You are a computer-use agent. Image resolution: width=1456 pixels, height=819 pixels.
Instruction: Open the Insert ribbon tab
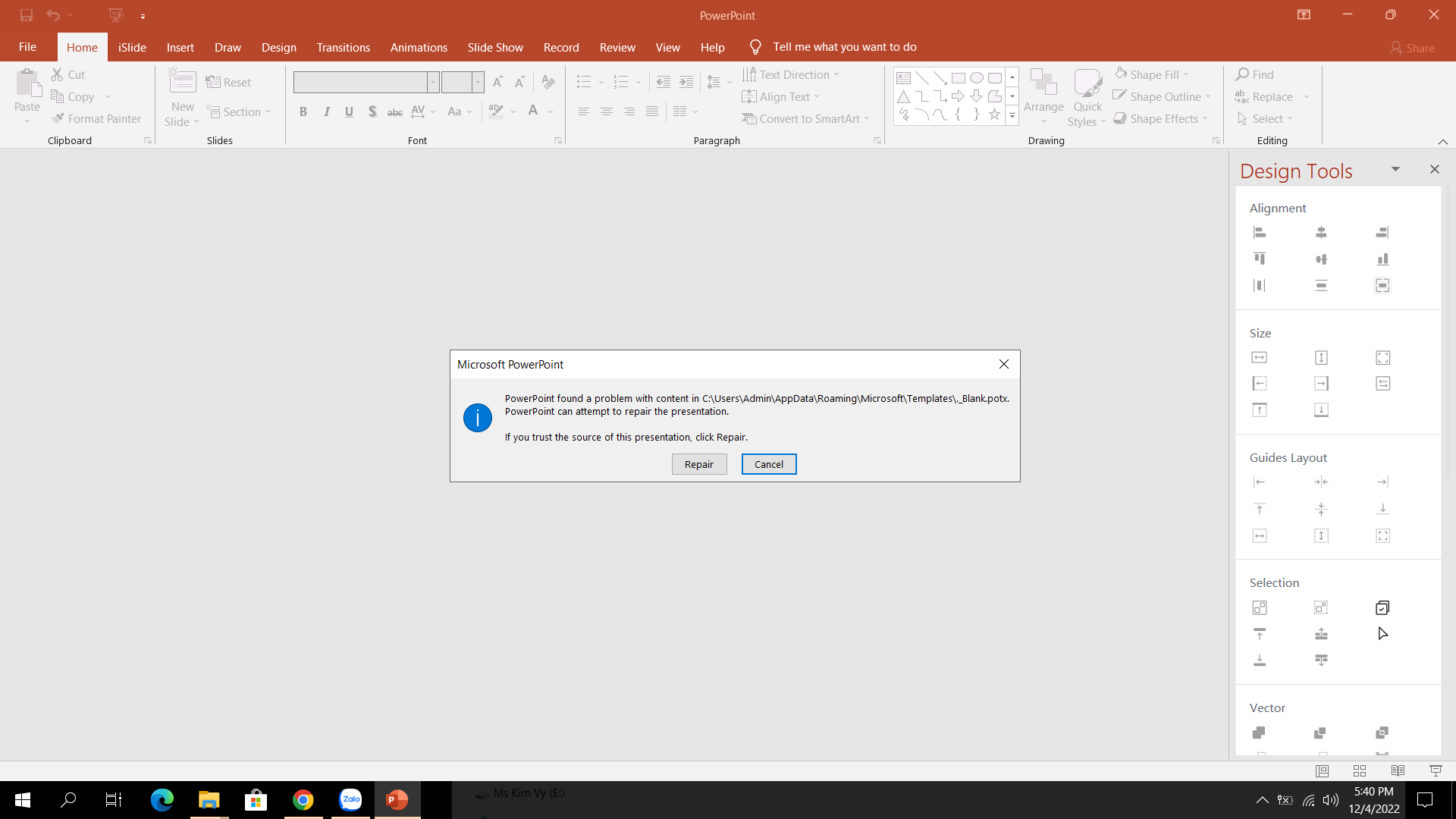coord(180,47)
